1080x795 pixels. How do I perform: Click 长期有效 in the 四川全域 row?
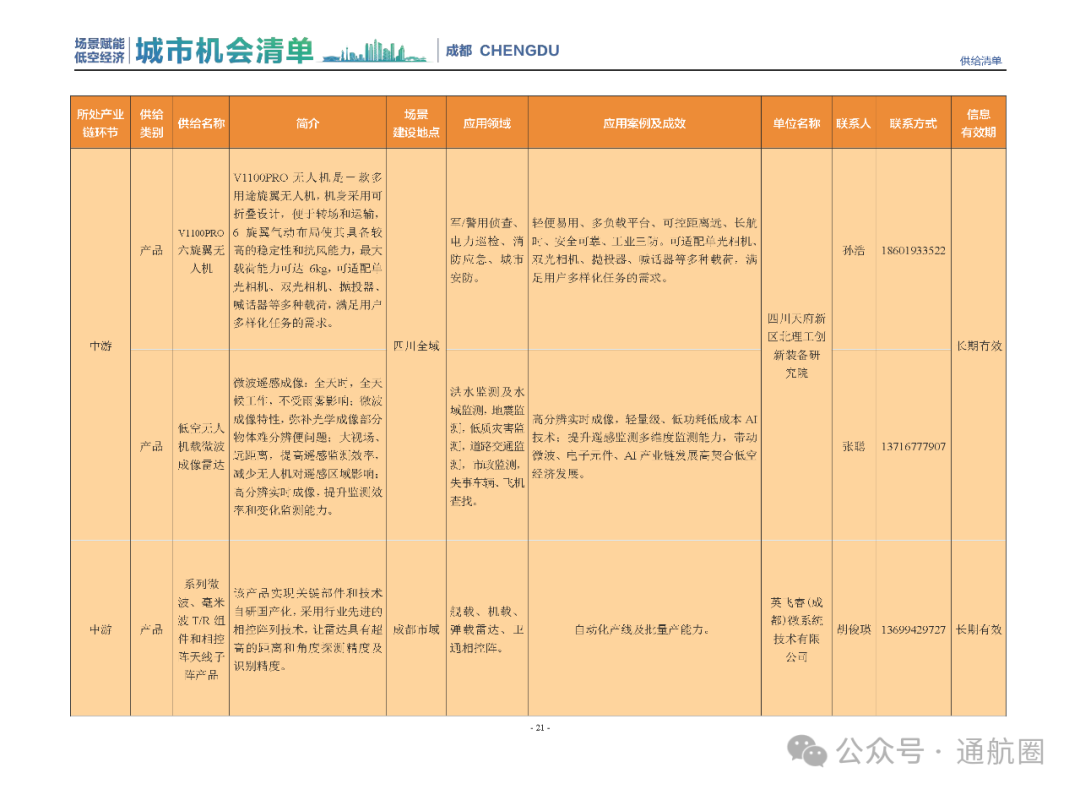(979, 346)
